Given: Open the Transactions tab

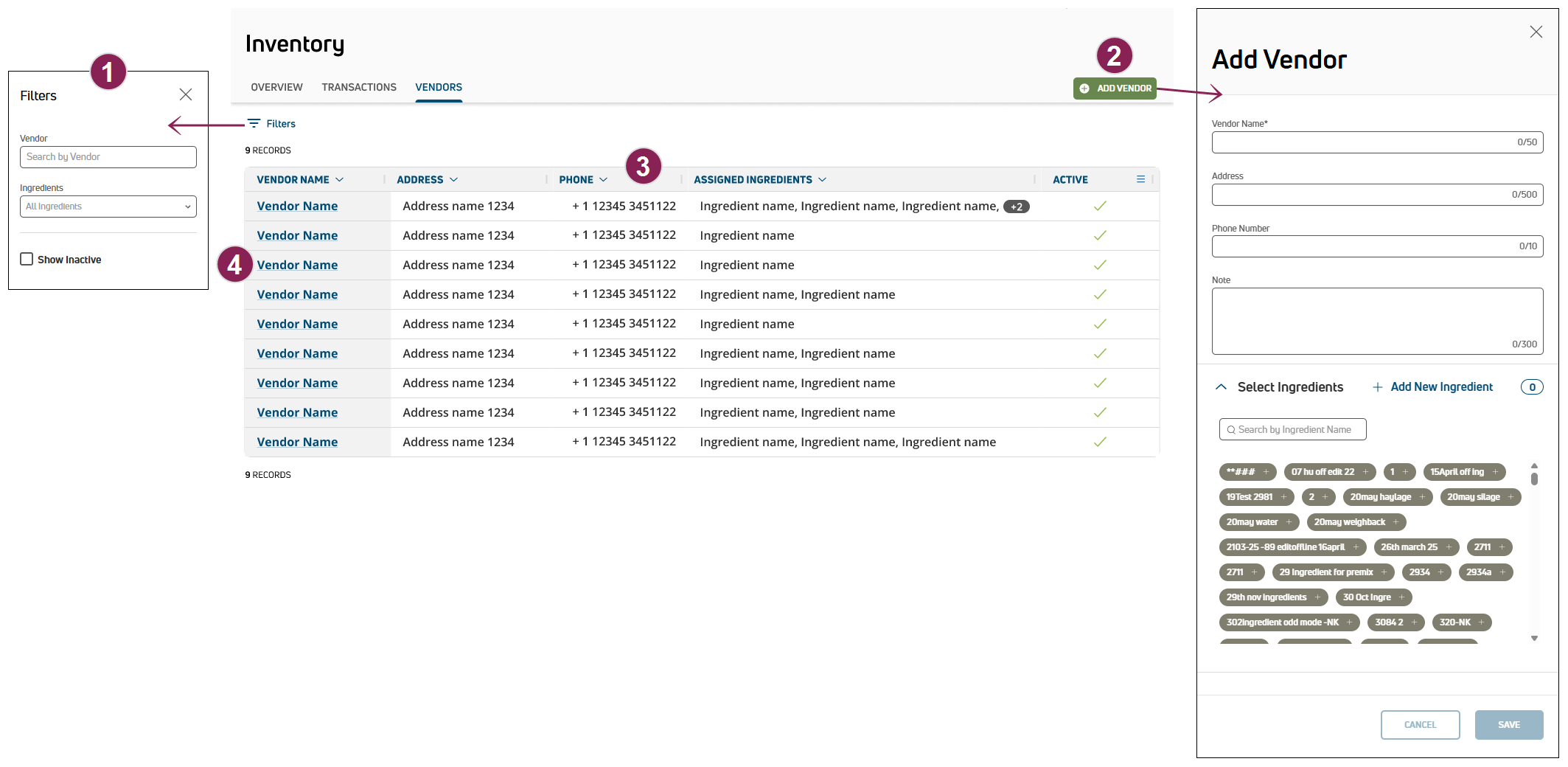Looking at the screenshot, I should click(x=359, y=87).
